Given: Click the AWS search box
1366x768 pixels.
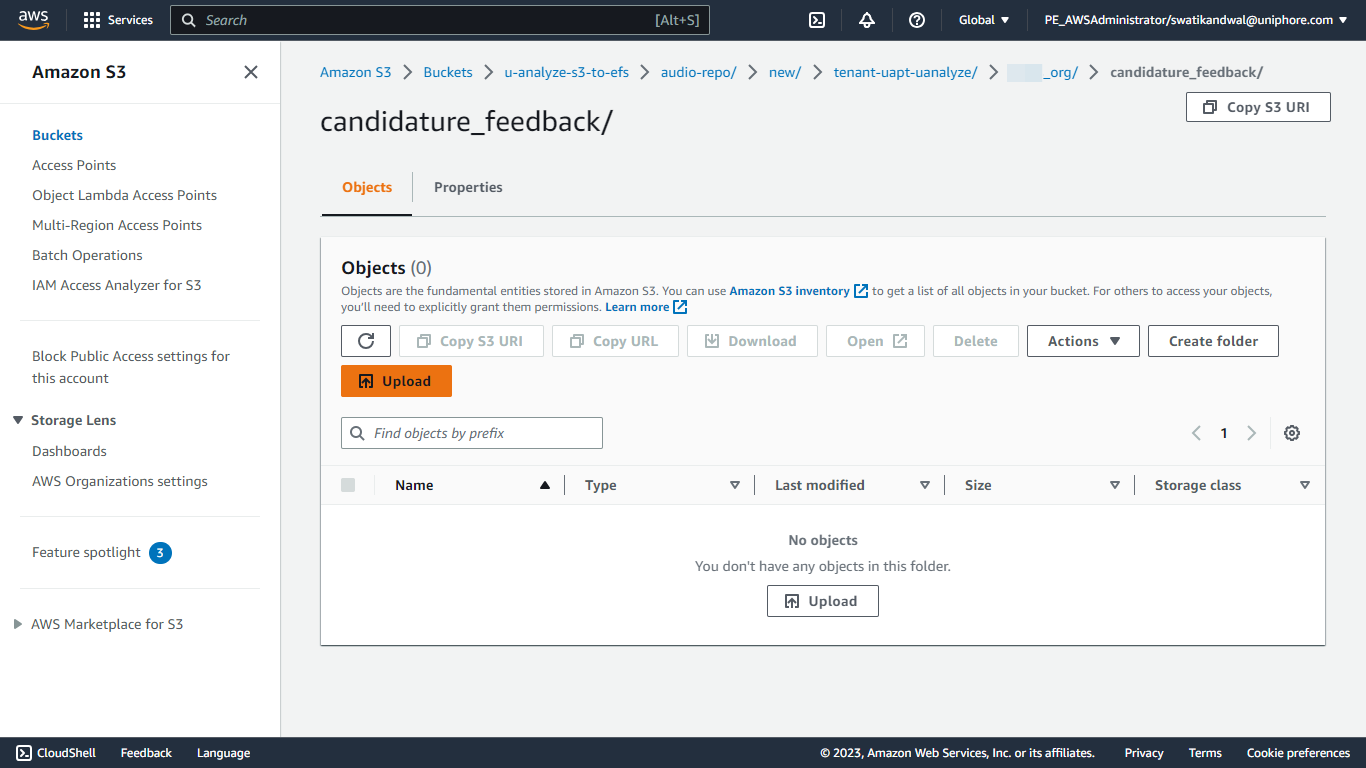Looking at the screenshot, I should (x=440, y=20).
